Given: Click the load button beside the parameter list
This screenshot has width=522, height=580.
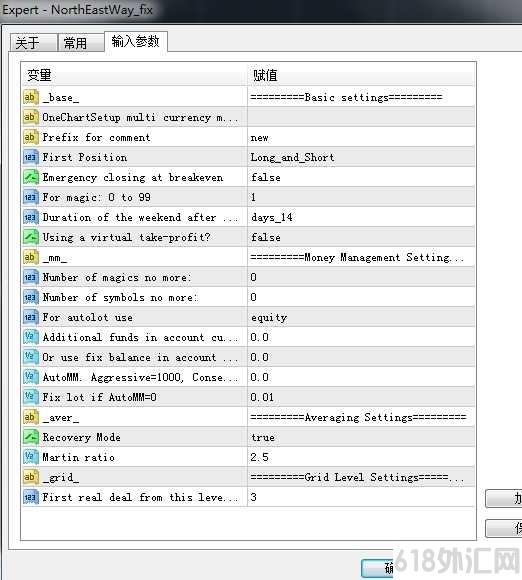Looking at the screenshot, I should (504, 498).
